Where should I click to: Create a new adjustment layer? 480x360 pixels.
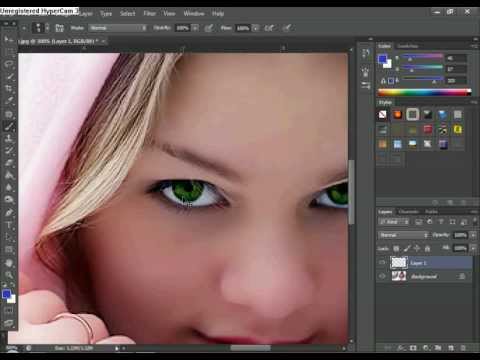426,348
